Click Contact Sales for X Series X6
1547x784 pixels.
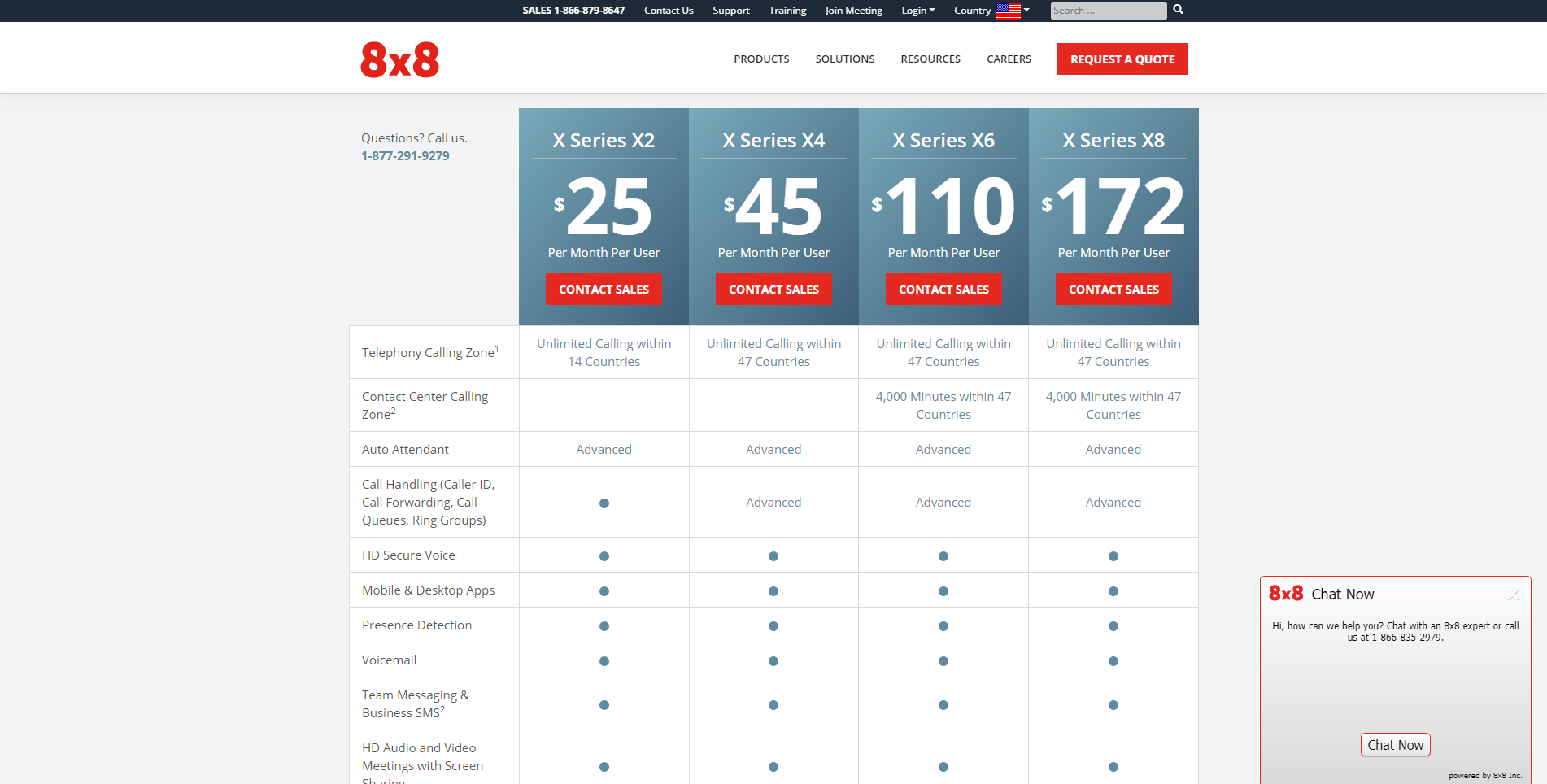943,290
